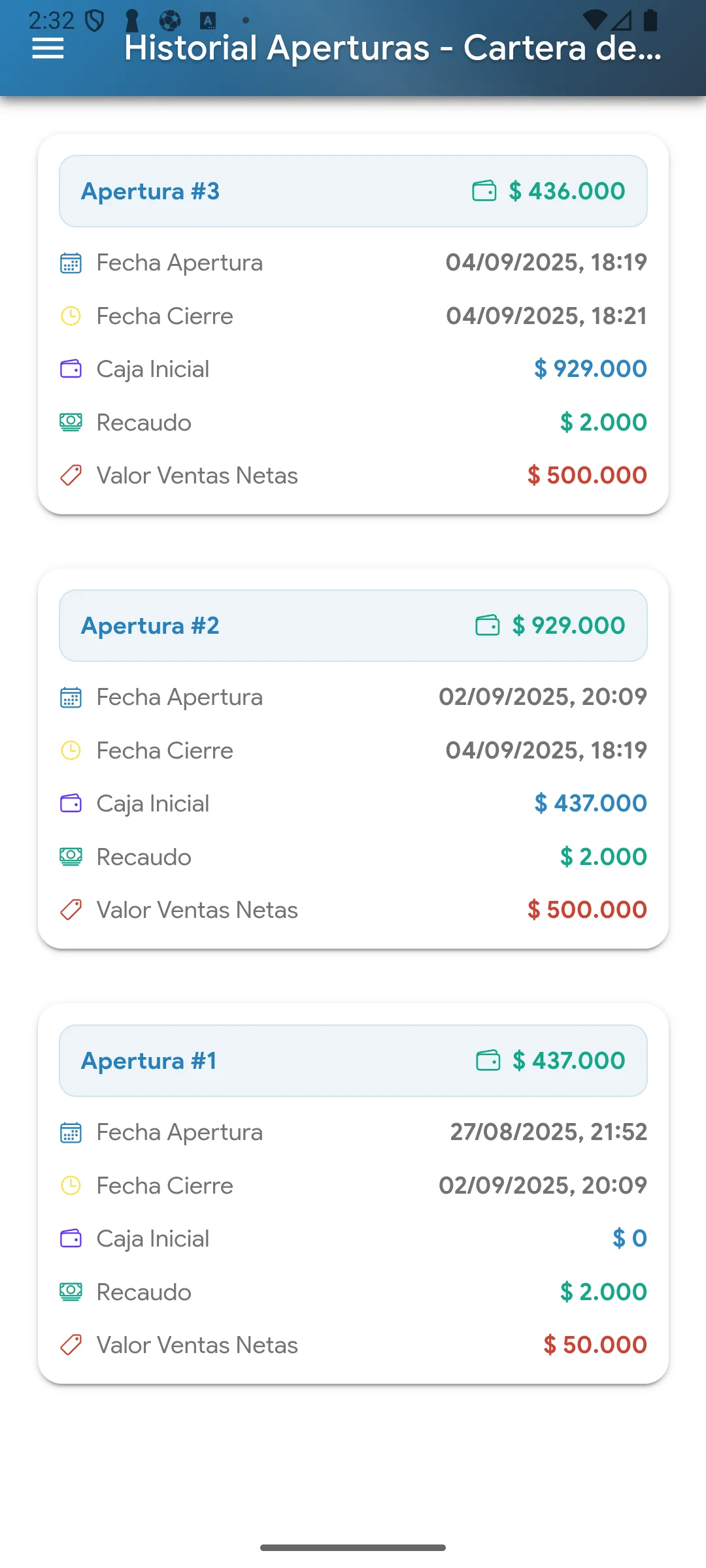Tap Caja Inicial amount $ 437.000

(590, 803)
